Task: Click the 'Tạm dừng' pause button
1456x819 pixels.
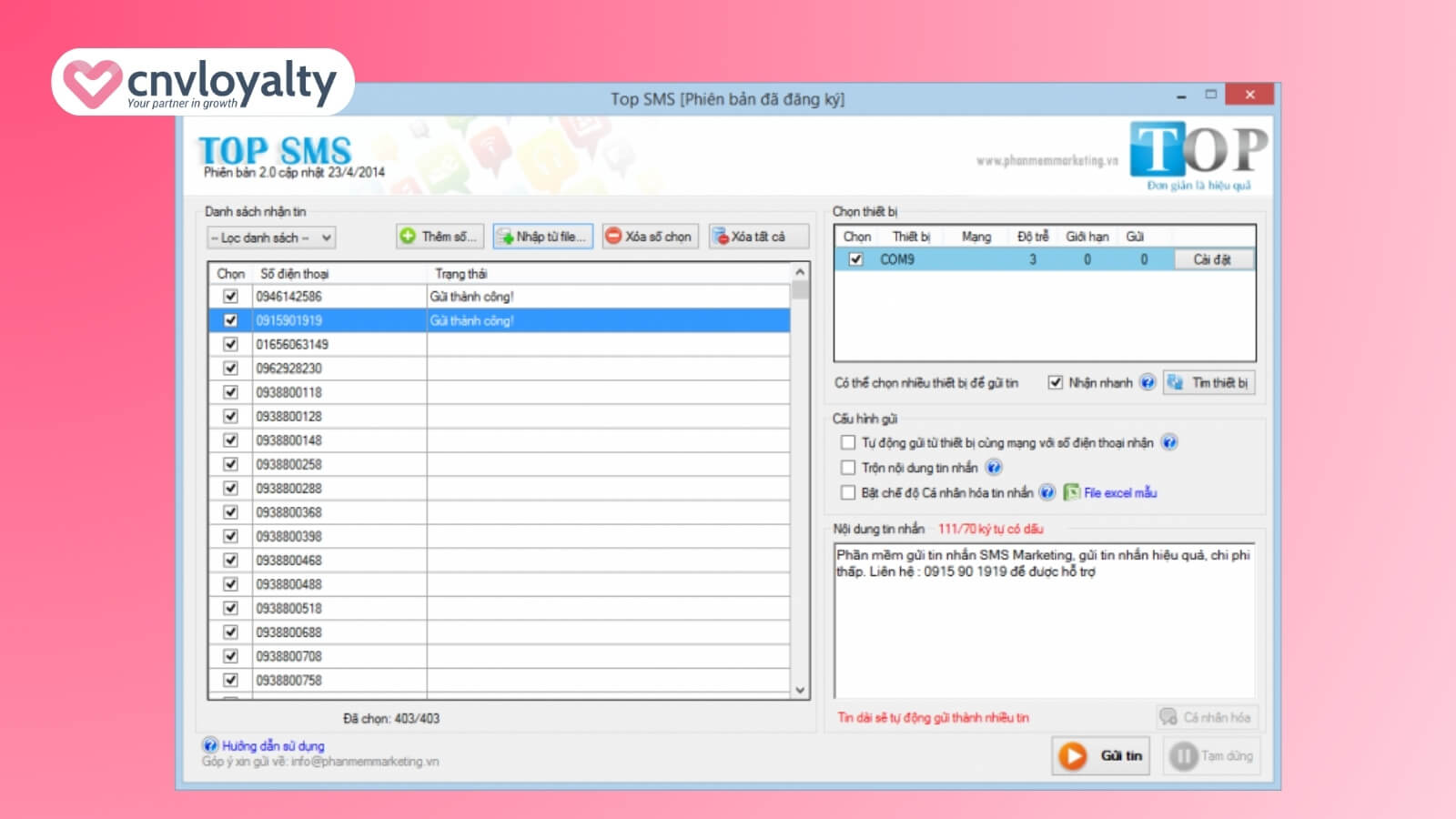Action: pyautogui.click(x=1212, y=756)
